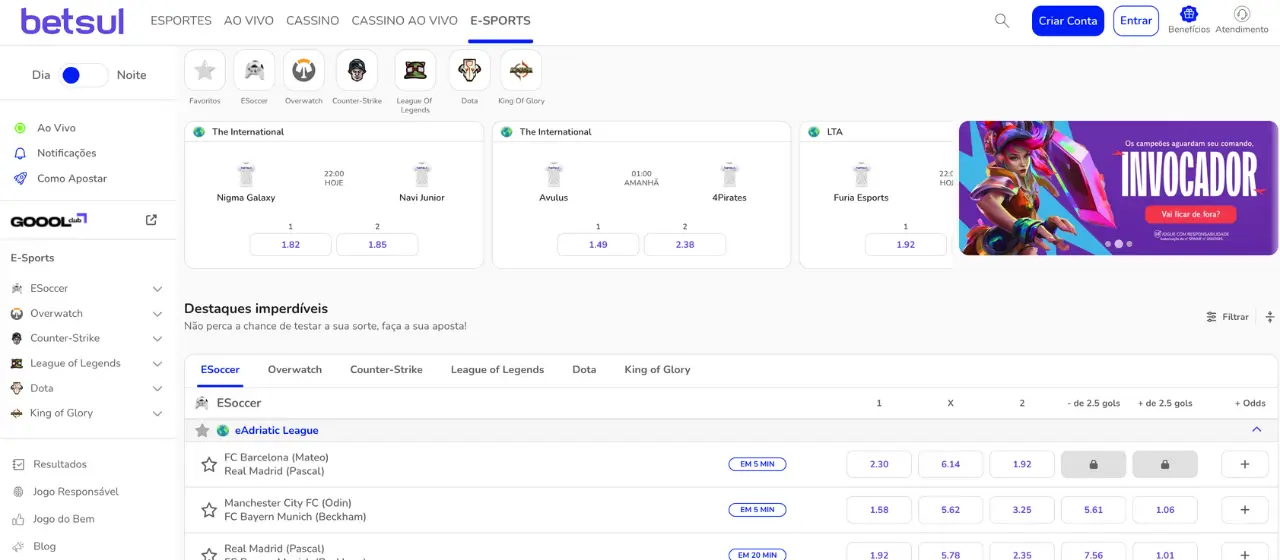Click the 'Vai ficar de fora?' banner button
The image size is (1280, 560).
(1191, 214)
